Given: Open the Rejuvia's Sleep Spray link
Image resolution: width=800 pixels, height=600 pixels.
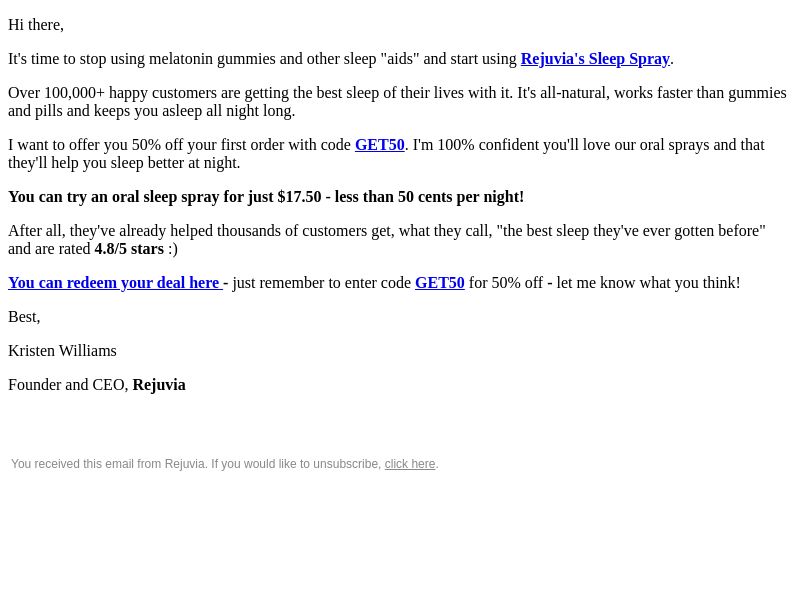Looking at the screenshot, I should (x=595, y=59).
